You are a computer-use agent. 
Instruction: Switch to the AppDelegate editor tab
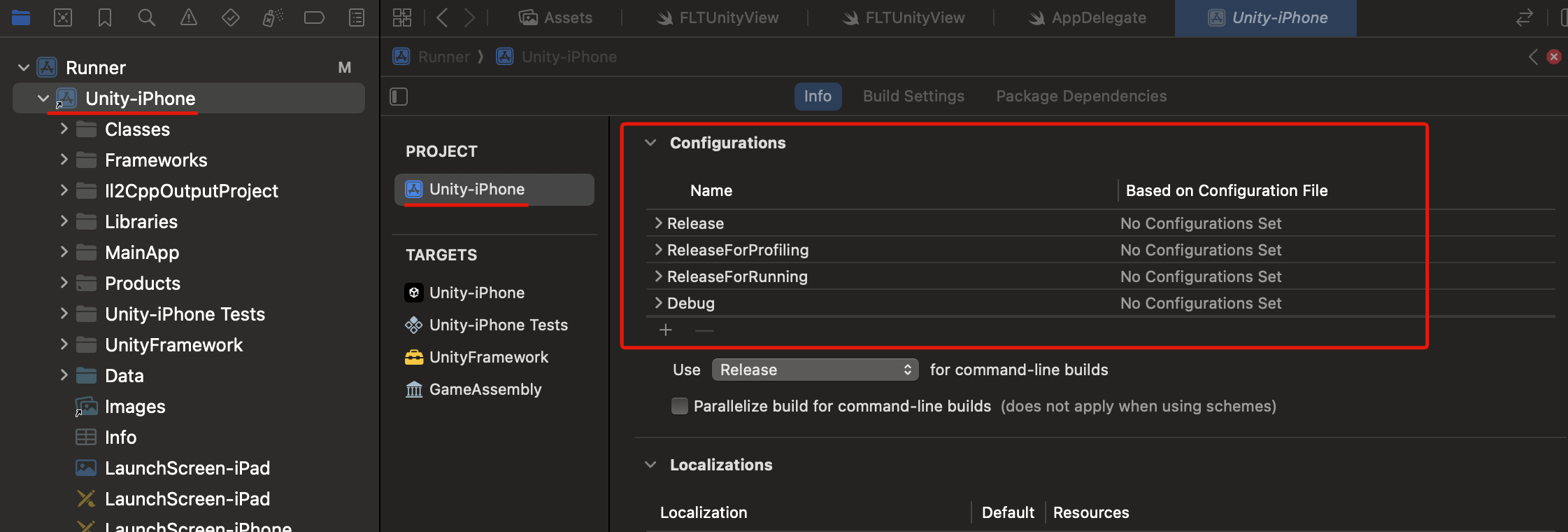1088,17
